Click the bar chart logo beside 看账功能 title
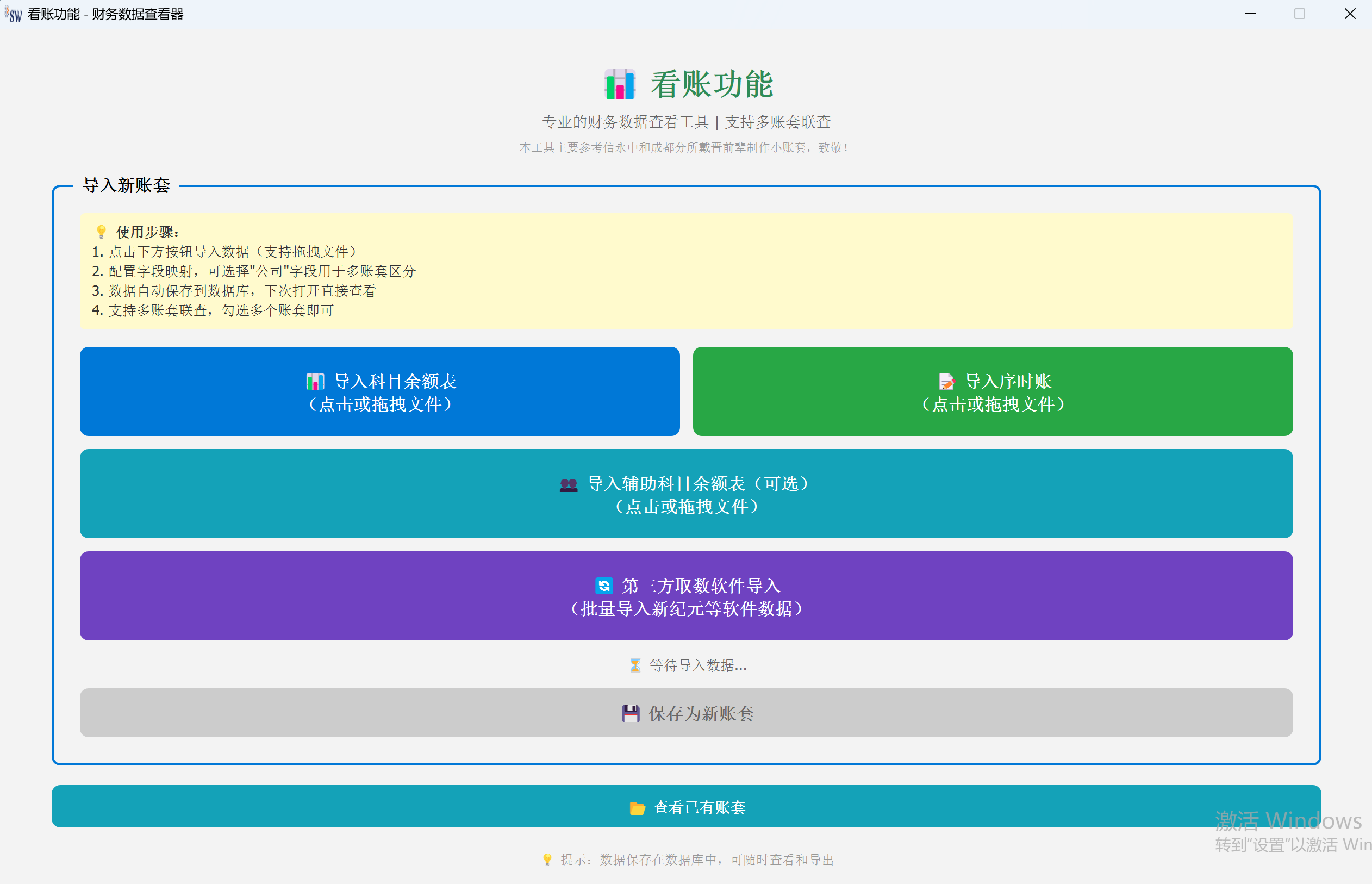The height and width of the screenshot is (884, 1372). point(619,84)
